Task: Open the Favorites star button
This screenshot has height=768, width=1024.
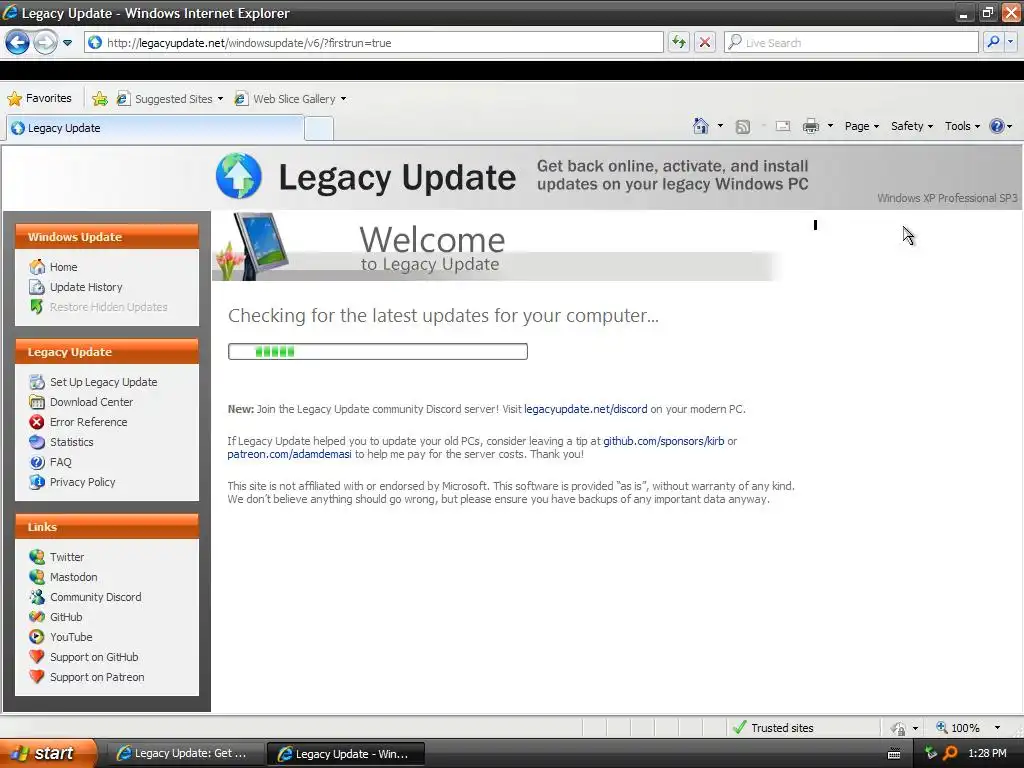Action: click(x=39, y=99)
